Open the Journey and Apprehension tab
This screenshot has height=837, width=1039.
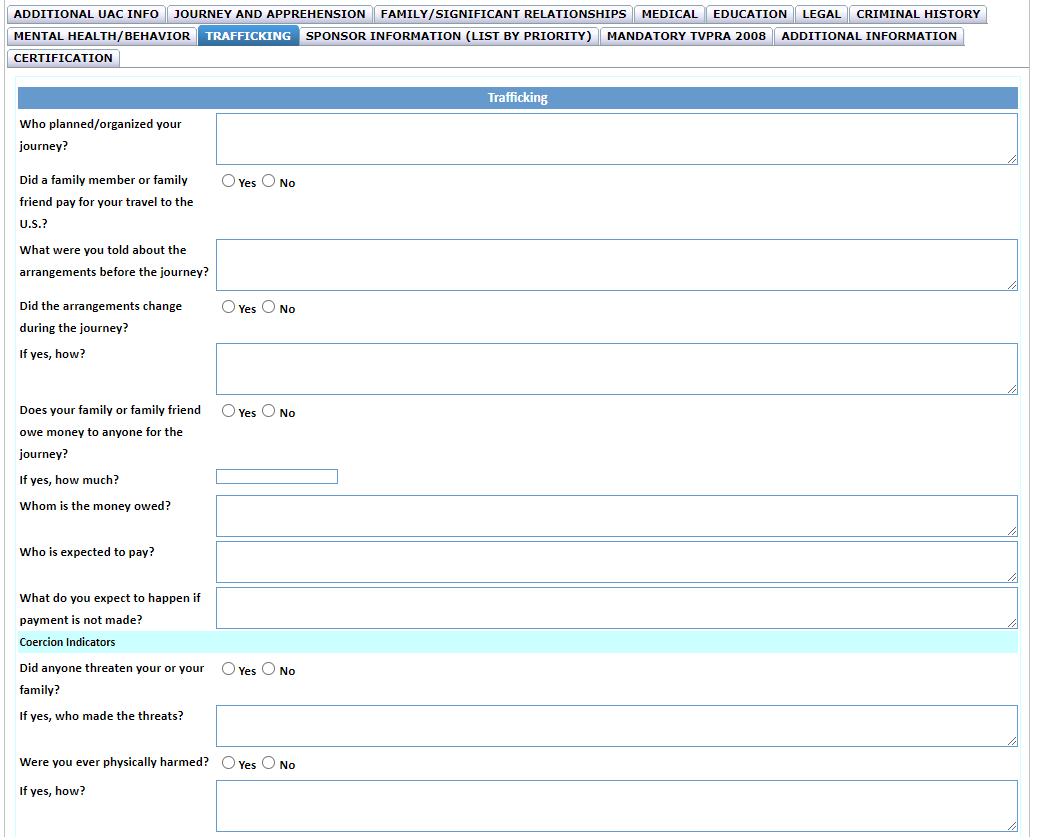pos(270,14)
